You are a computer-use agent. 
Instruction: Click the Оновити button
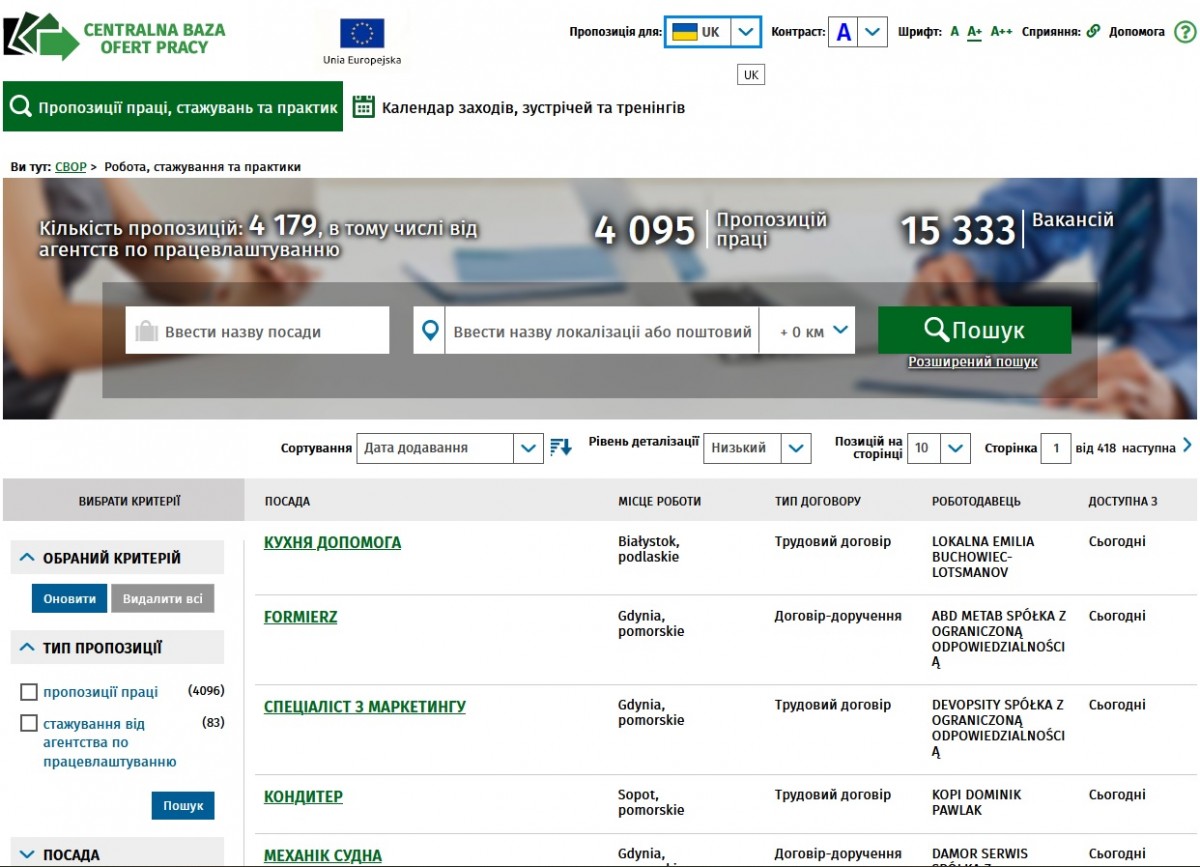click(69, 599)
